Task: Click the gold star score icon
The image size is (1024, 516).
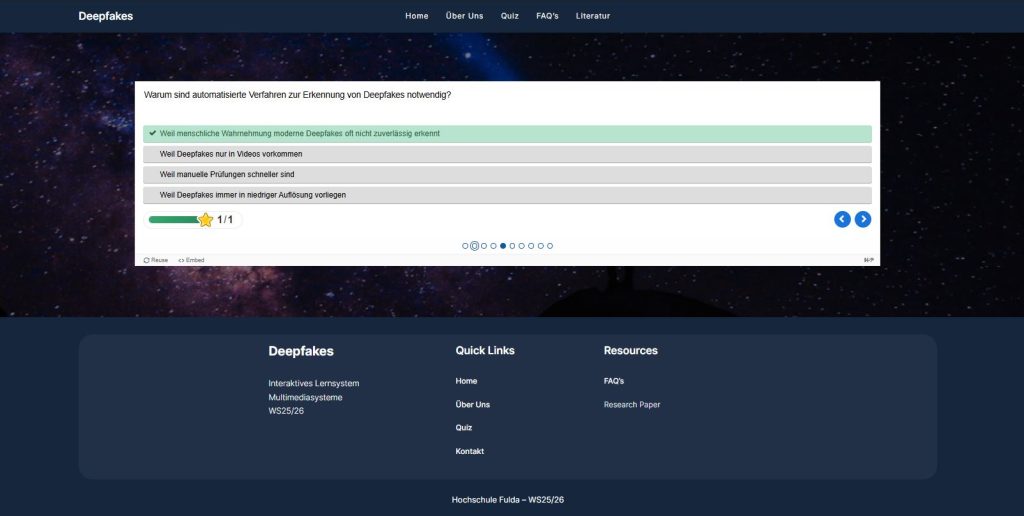Action: point(206,220)
